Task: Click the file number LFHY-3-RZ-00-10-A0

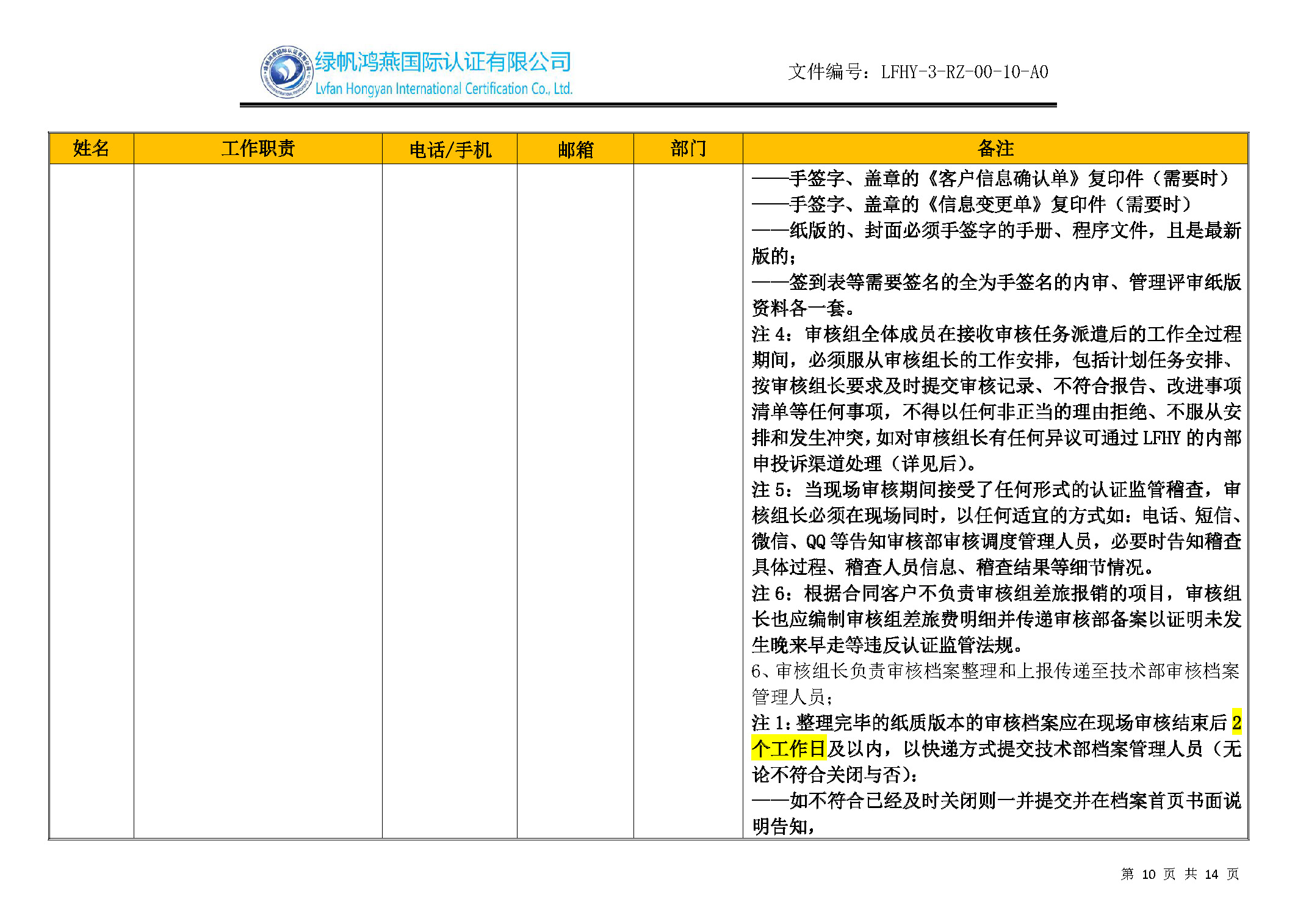Action: click(x=964, y=72)
